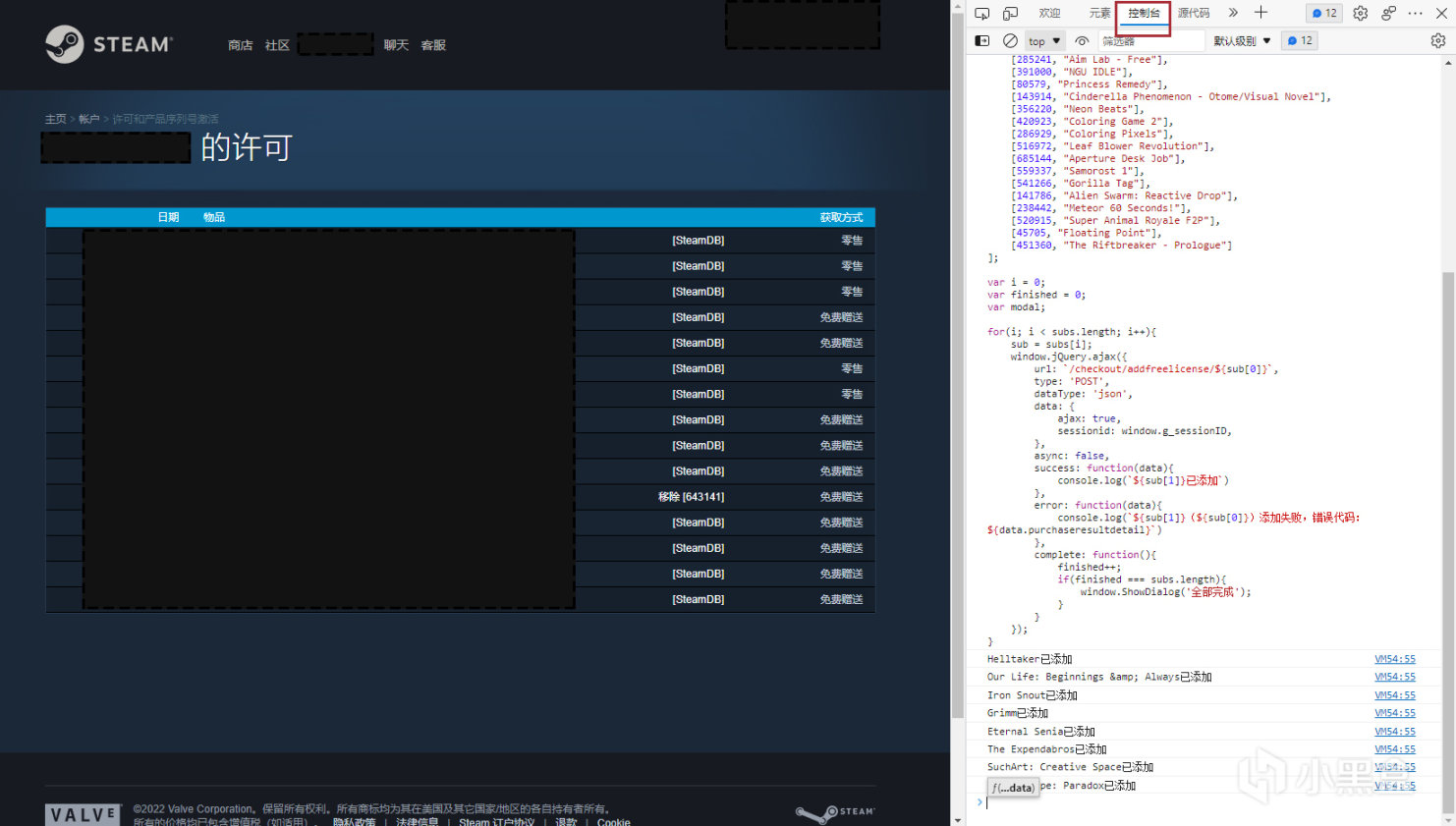The height and width of the screenshot is (826, 1456).
Task: Show more DevTools tabs via the double chevron
Action: click(1233, 13)
